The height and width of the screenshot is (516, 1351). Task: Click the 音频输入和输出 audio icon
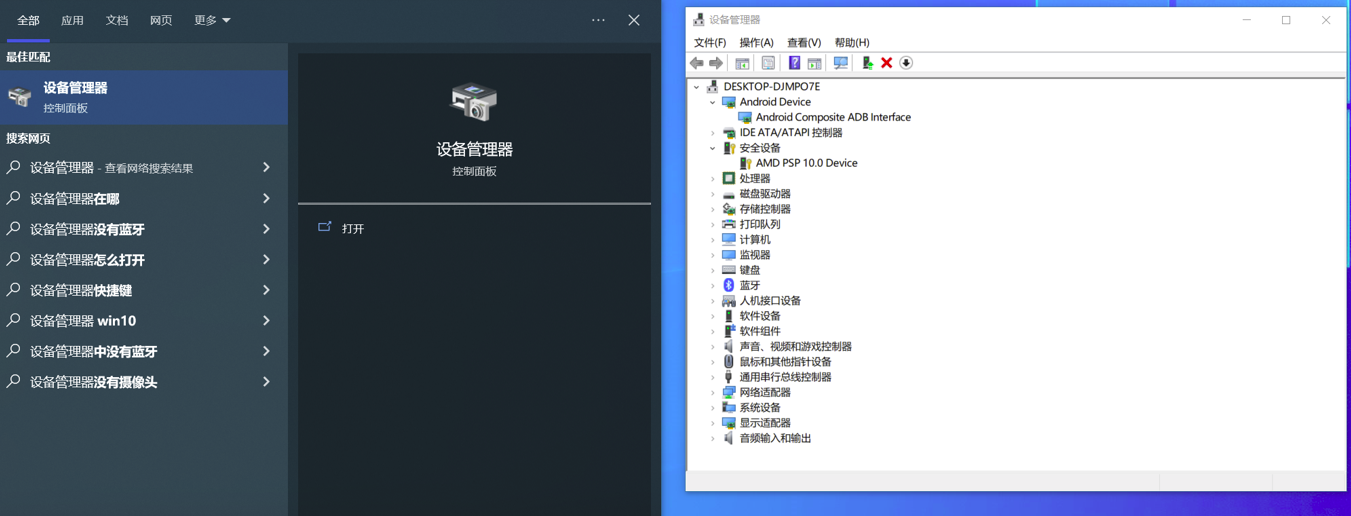[x=729, y=438]
